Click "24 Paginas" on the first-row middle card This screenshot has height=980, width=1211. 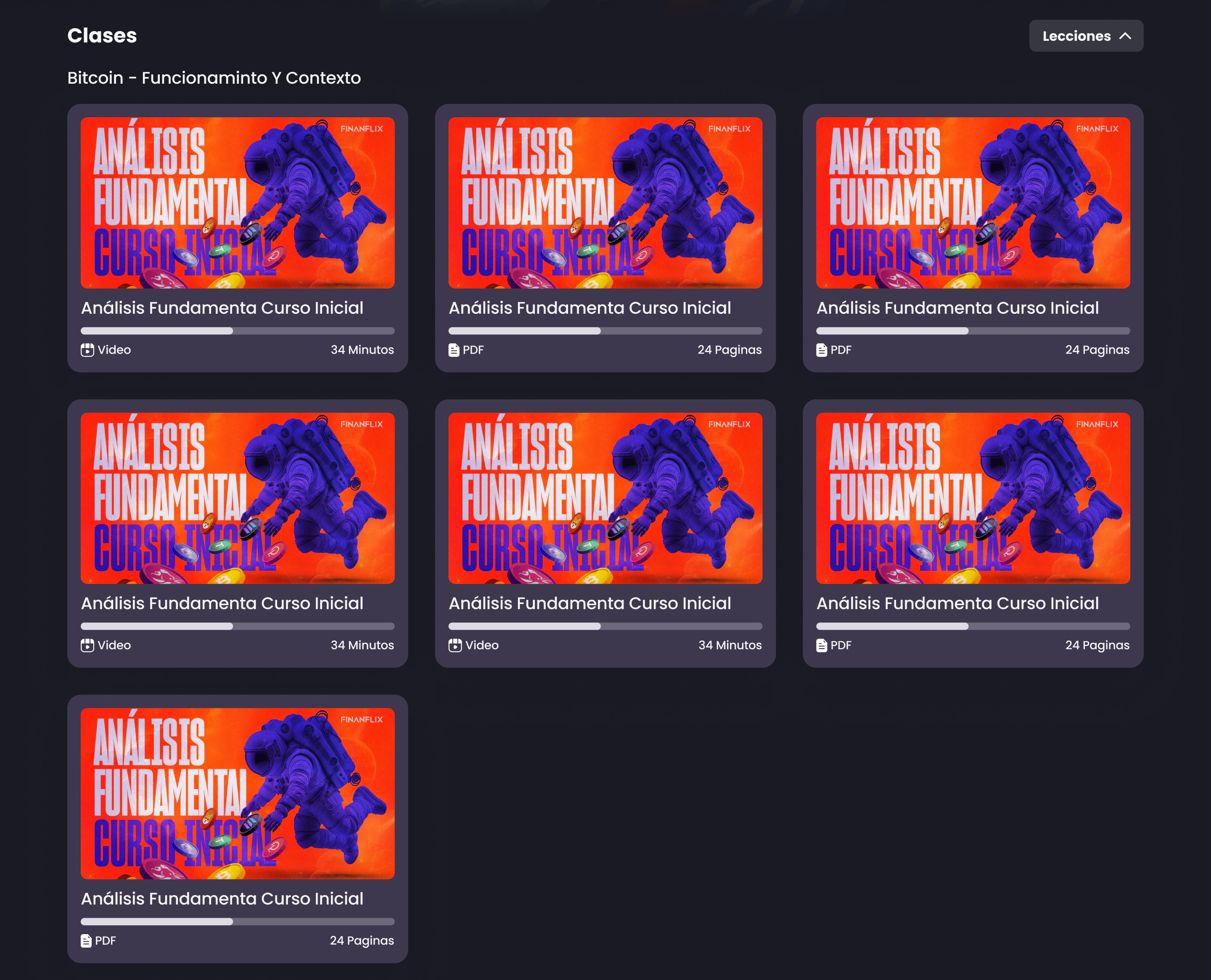click(730, 350)
